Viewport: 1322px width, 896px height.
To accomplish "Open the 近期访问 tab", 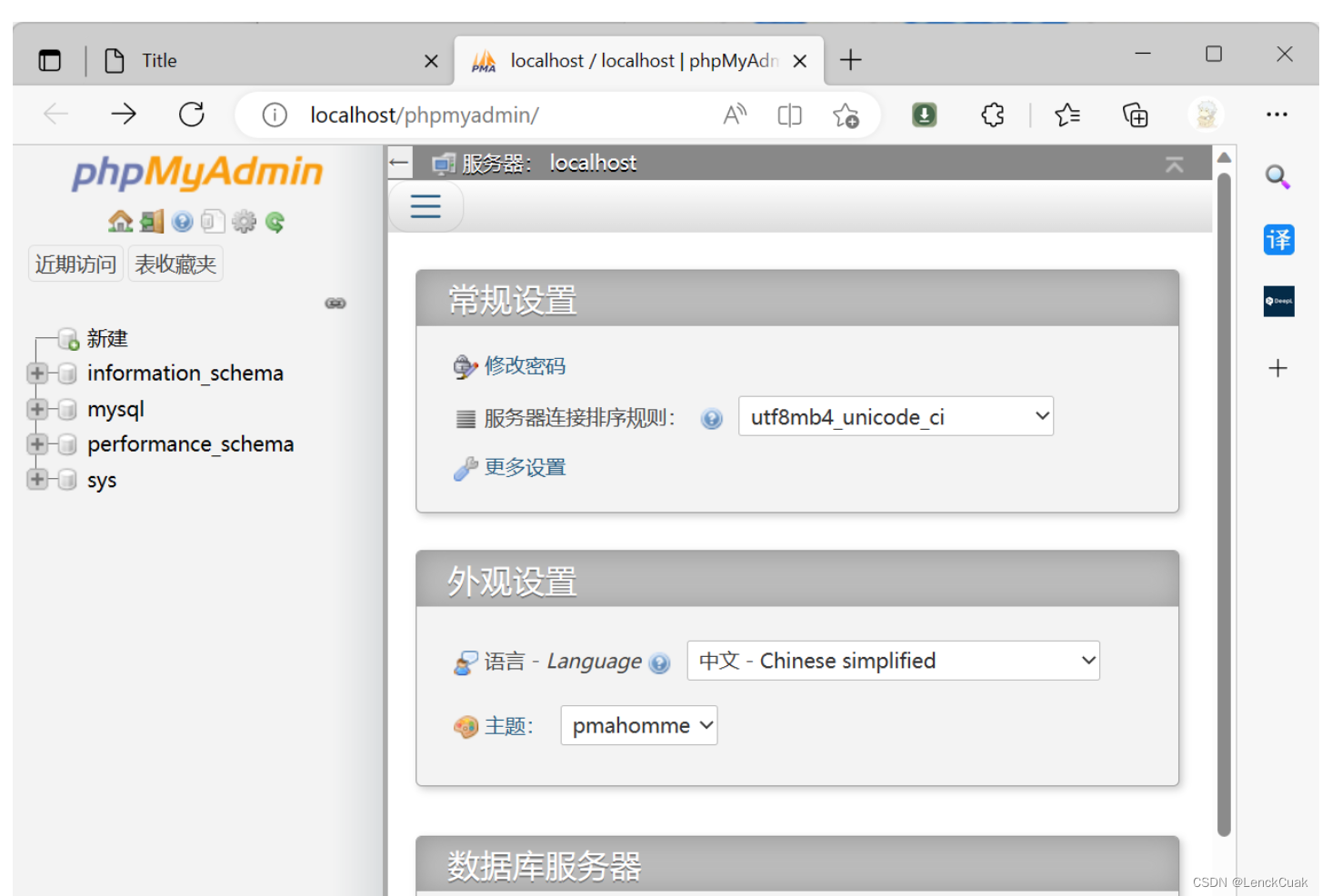I will (75, 264).
